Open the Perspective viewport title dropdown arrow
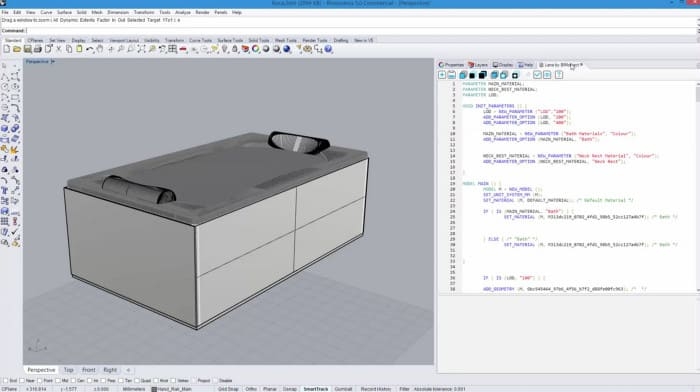Screen dimensions: 700x392 tap(53, 62)
